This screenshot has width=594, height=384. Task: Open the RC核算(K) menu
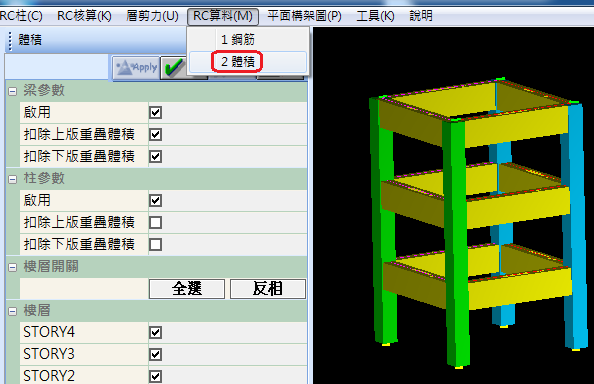[84, 16]
